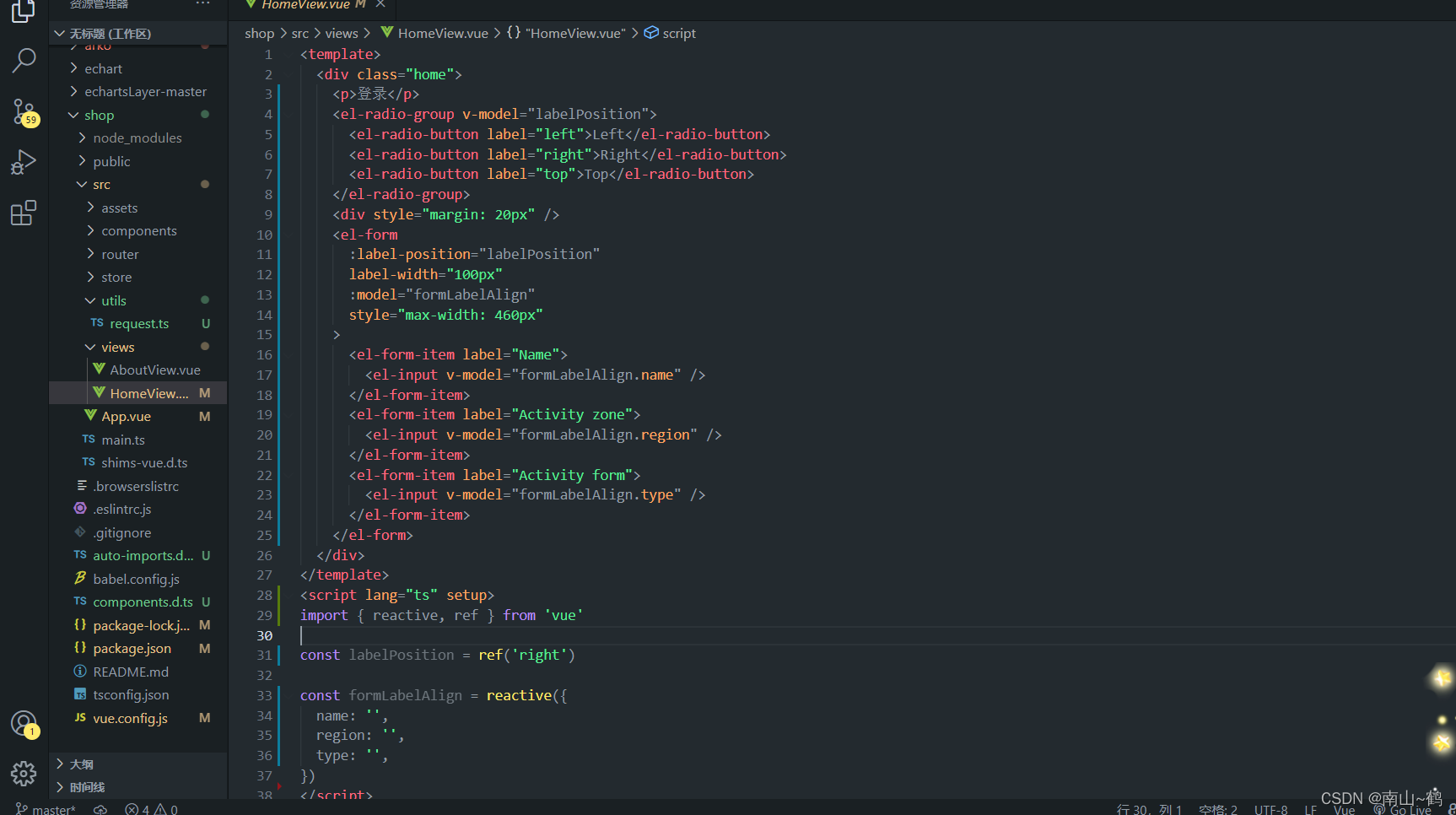Open the Accounts menu icon
Screen dimensions: 1456x815
pos(24,724)
